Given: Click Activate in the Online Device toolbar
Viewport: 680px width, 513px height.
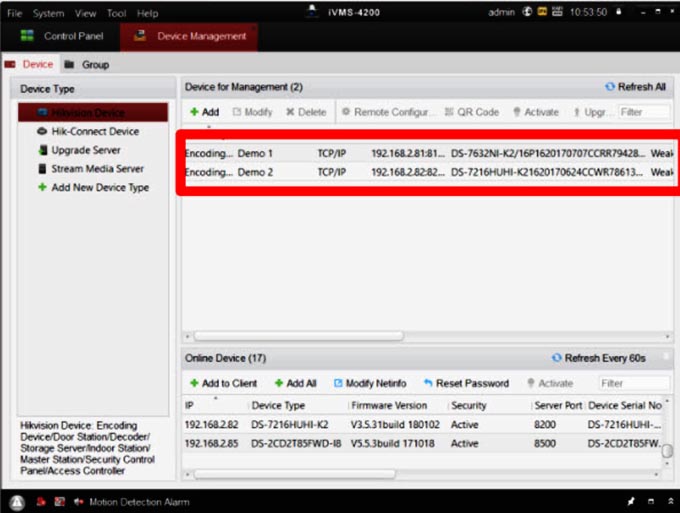Looking at the screenshot, I should click(550, 383).
